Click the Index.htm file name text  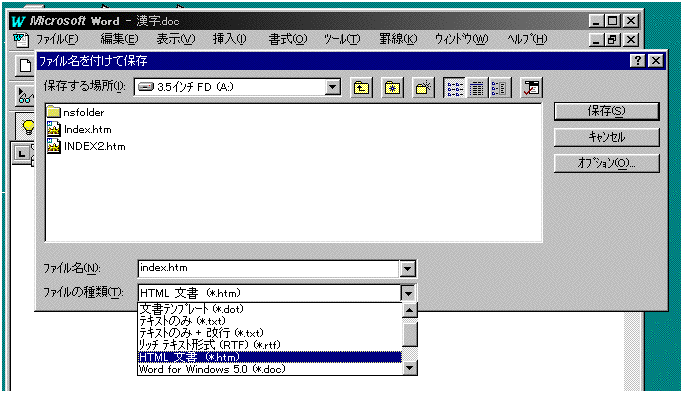tap(87, 129)
